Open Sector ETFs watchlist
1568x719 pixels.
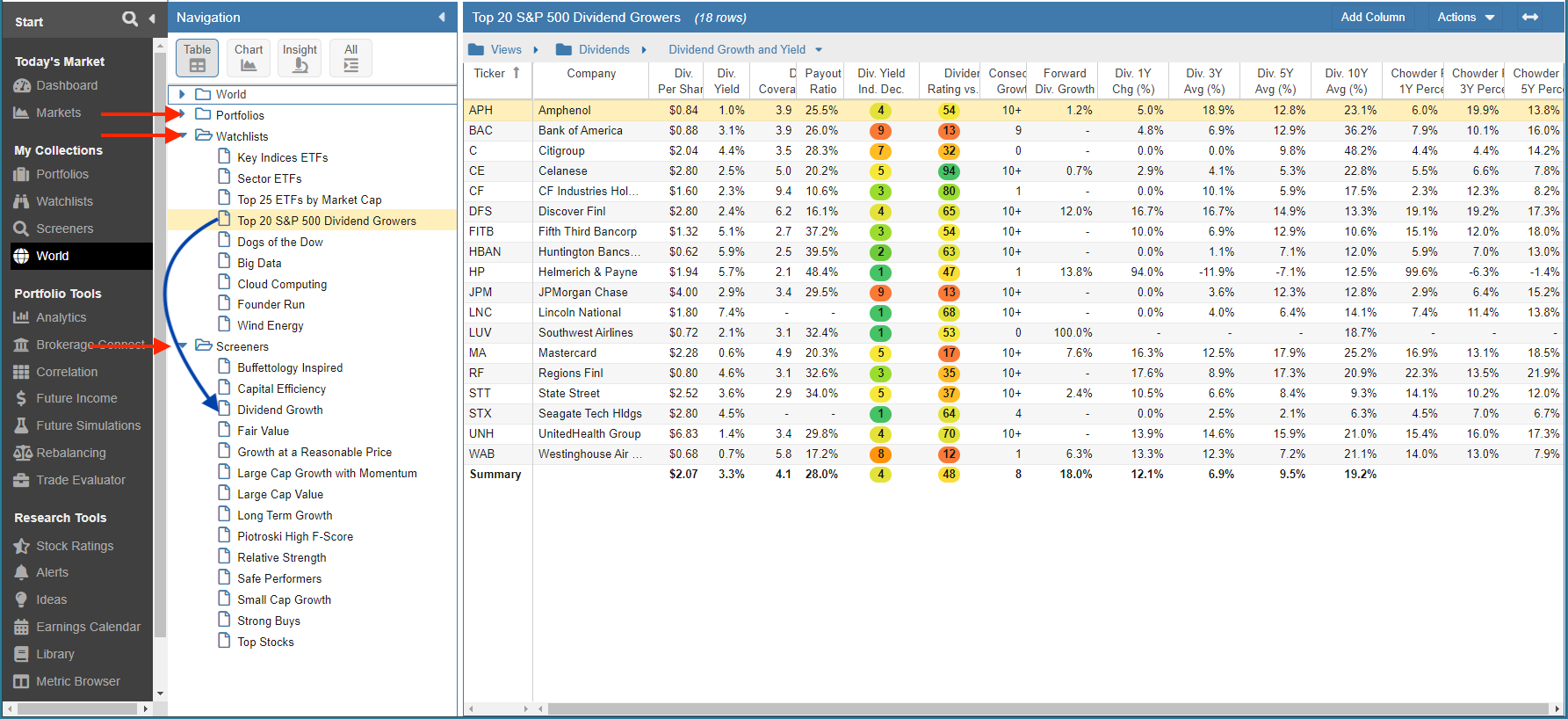(269, 178)
